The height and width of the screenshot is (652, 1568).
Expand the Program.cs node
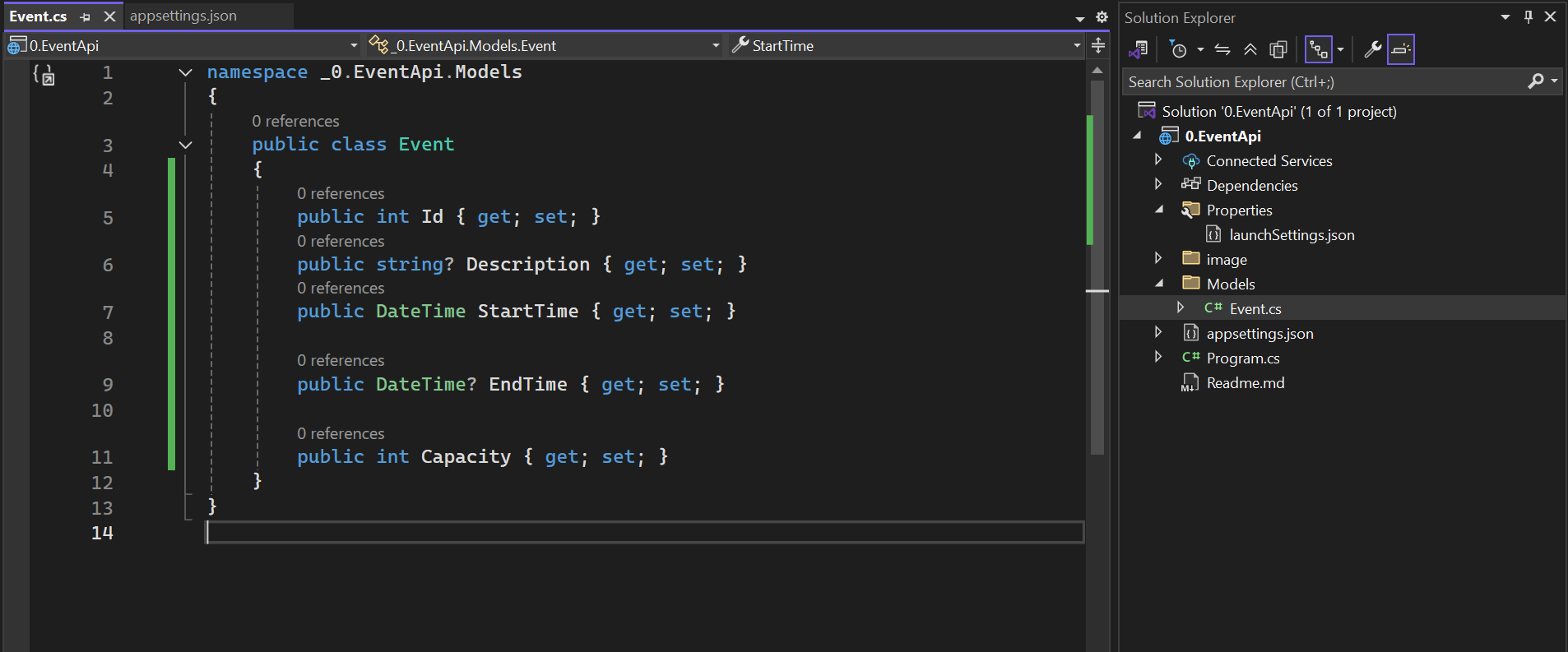(x=1158, y=358)
